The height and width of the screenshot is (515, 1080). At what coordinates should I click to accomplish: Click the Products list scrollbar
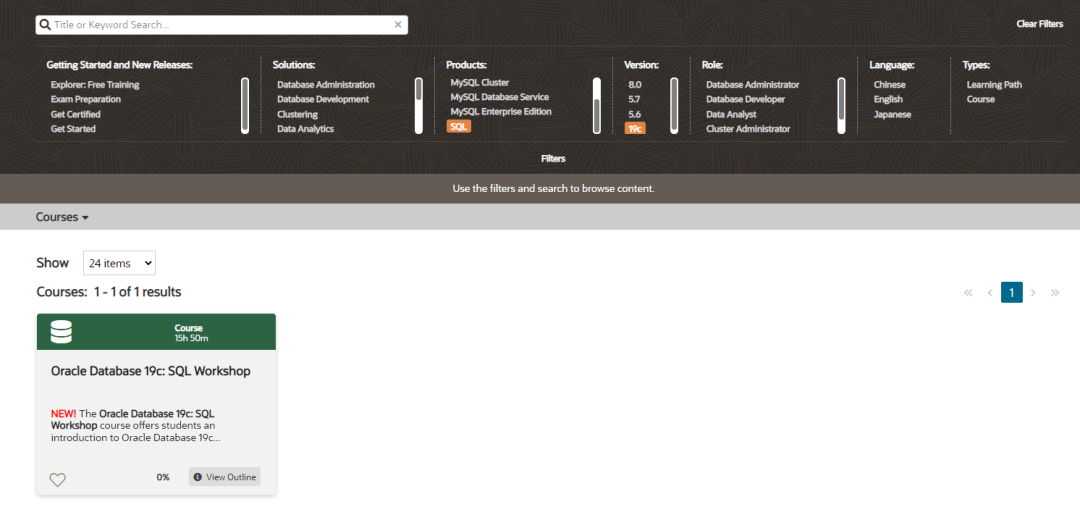pyautogui.click(x=596, y=105)
